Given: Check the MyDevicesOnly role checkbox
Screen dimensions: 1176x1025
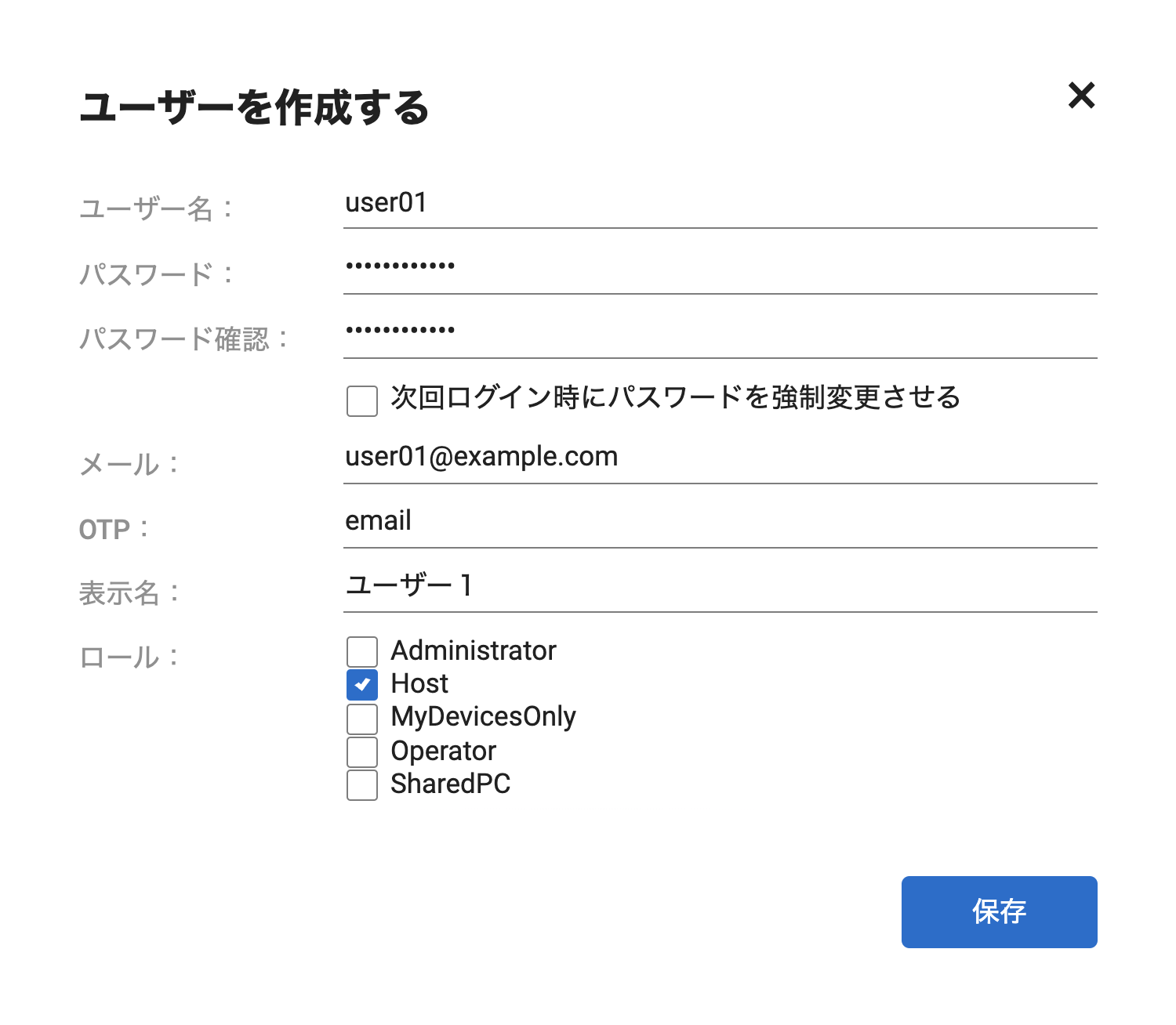Looking at the screenshot, I should pyautogui.click(x=362, y=718).
